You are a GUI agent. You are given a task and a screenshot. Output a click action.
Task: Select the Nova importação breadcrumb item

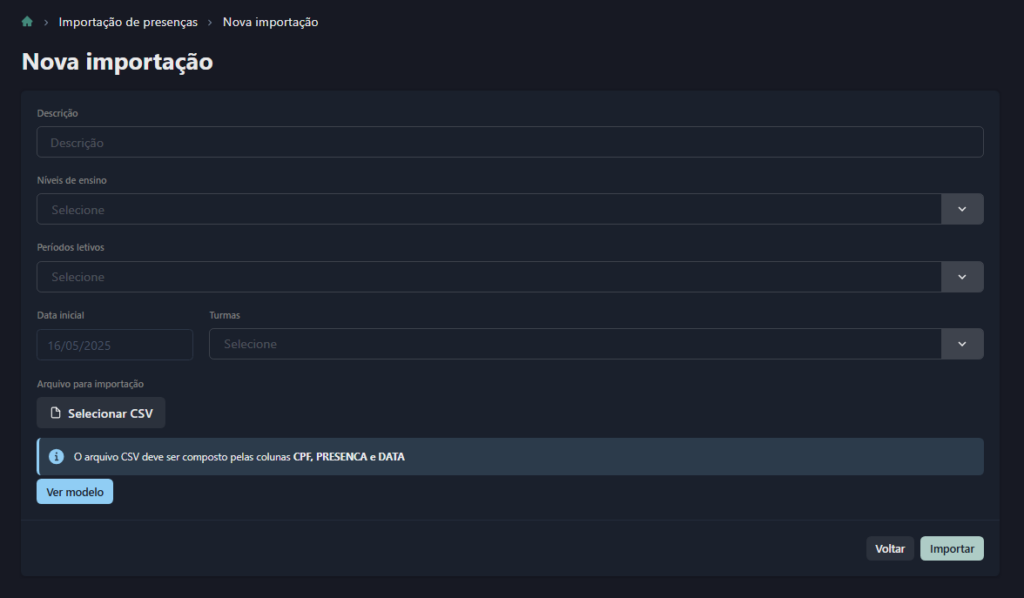(x=270, y=22)
